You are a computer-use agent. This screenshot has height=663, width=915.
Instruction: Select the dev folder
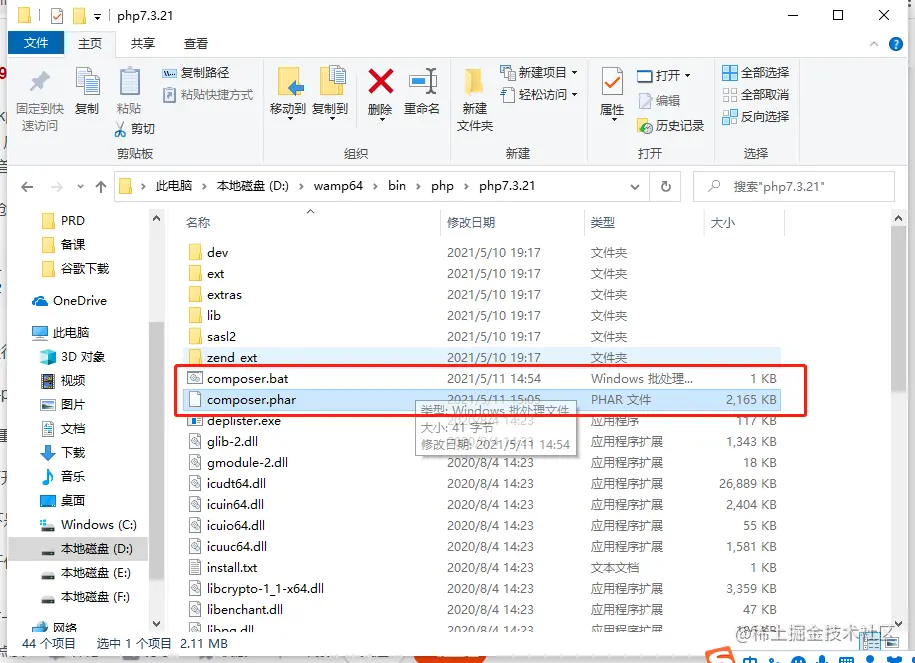click(217, 253)
